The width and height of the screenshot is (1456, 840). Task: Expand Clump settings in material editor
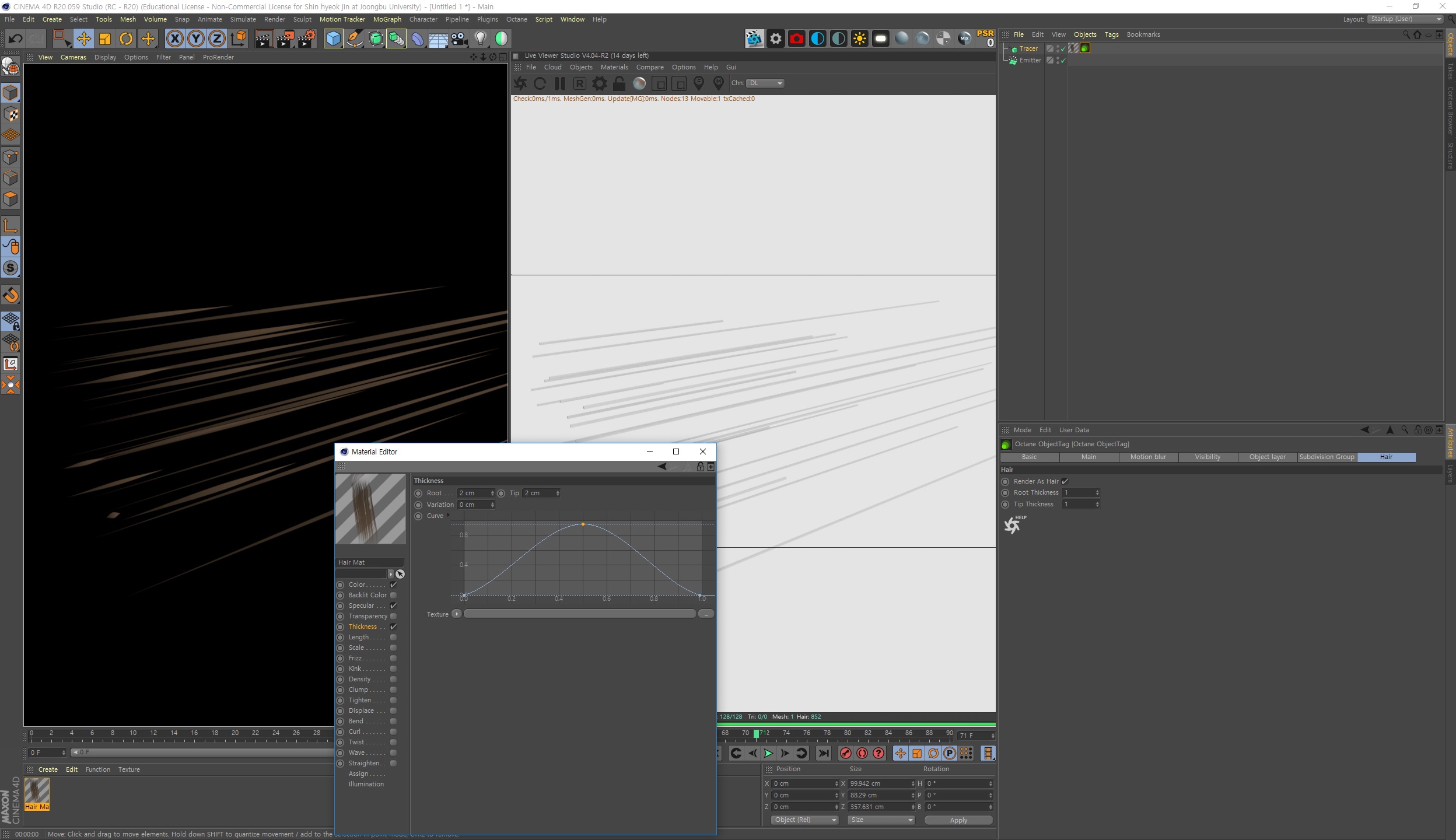point(358,689)
